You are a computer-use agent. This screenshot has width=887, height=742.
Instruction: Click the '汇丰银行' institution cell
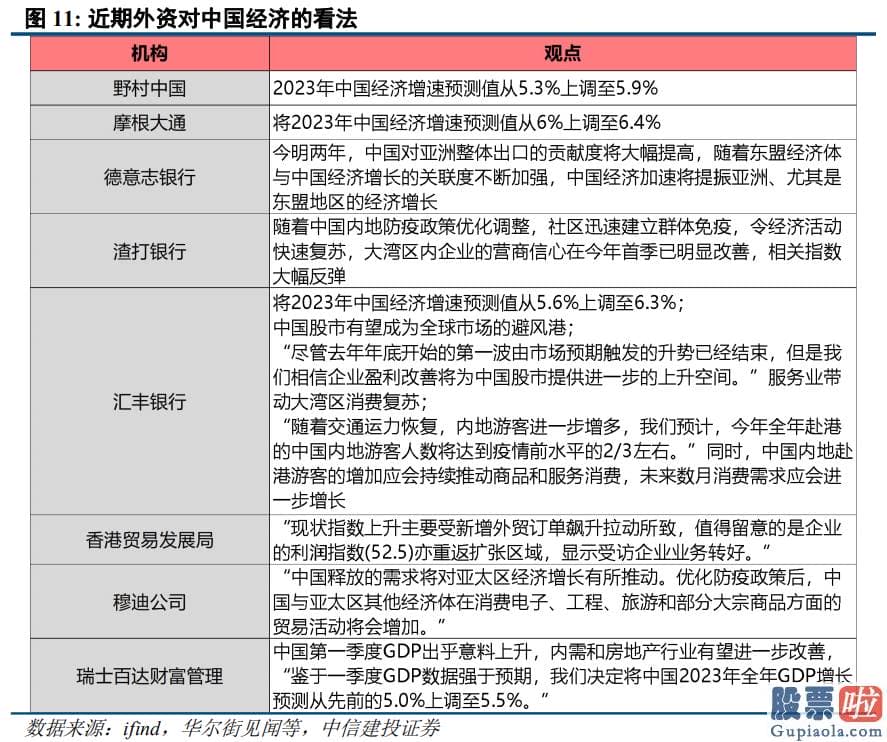tap(149, 402)
